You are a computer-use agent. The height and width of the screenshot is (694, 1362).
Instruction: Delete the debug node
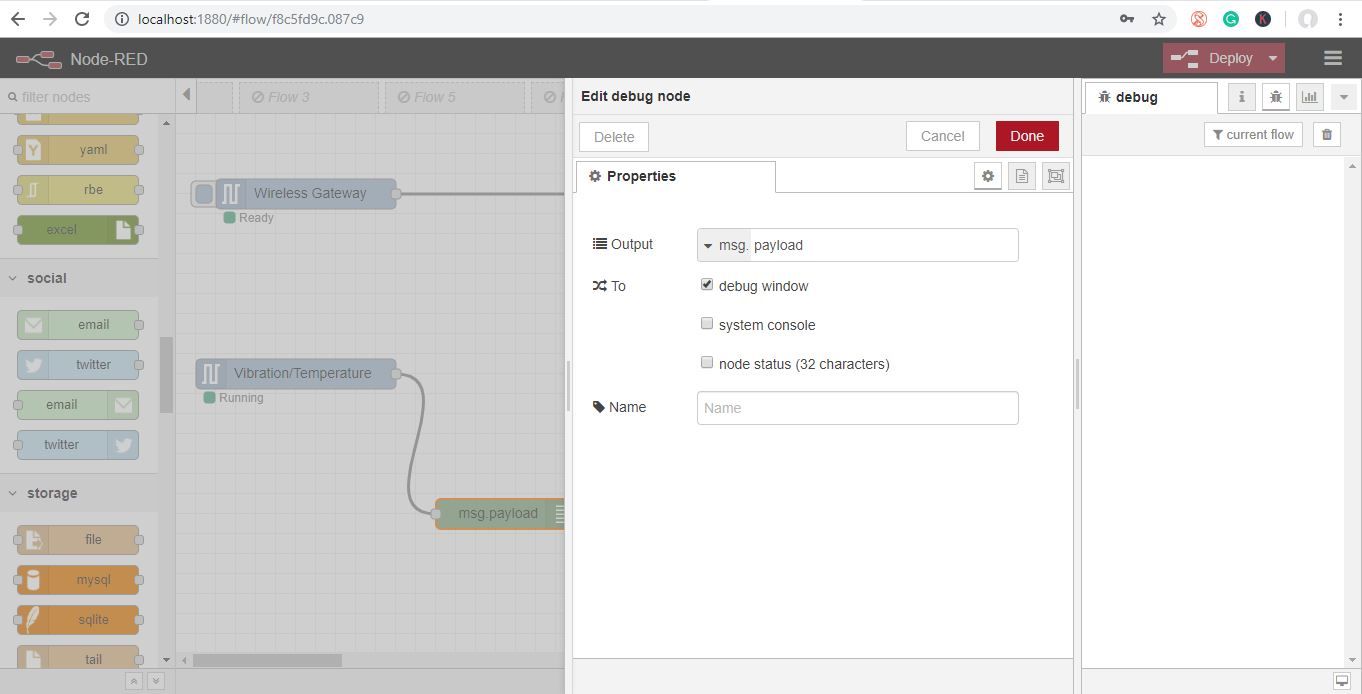pos(614,137)
